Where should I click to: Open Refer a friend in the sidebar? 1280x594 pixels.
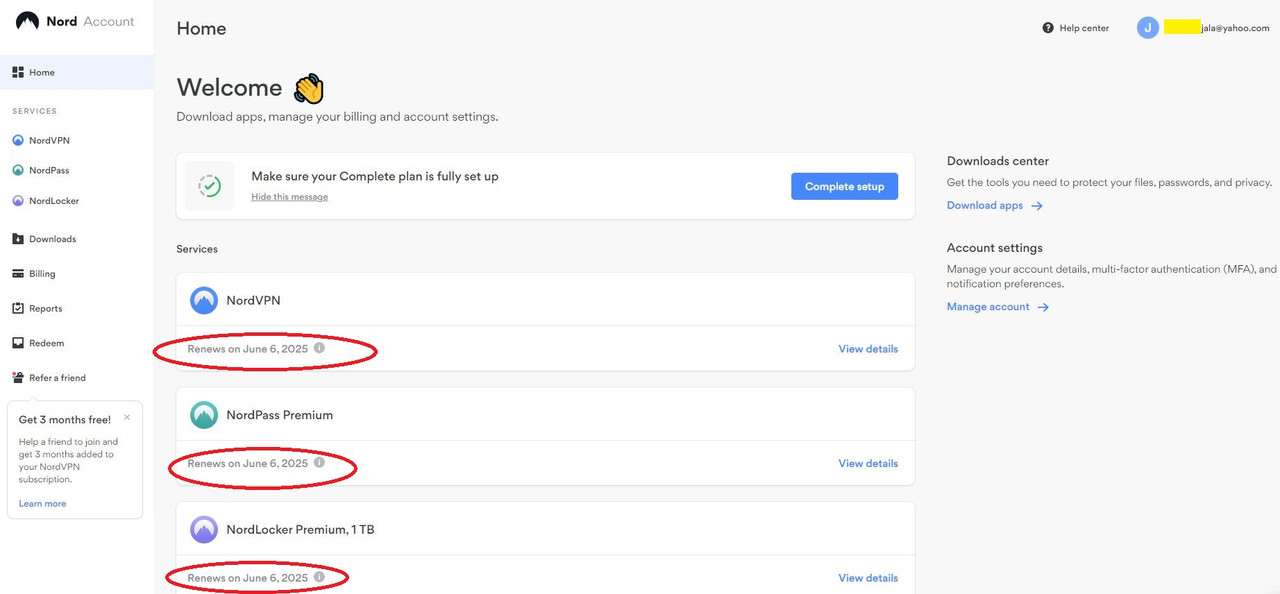(57, 378)
